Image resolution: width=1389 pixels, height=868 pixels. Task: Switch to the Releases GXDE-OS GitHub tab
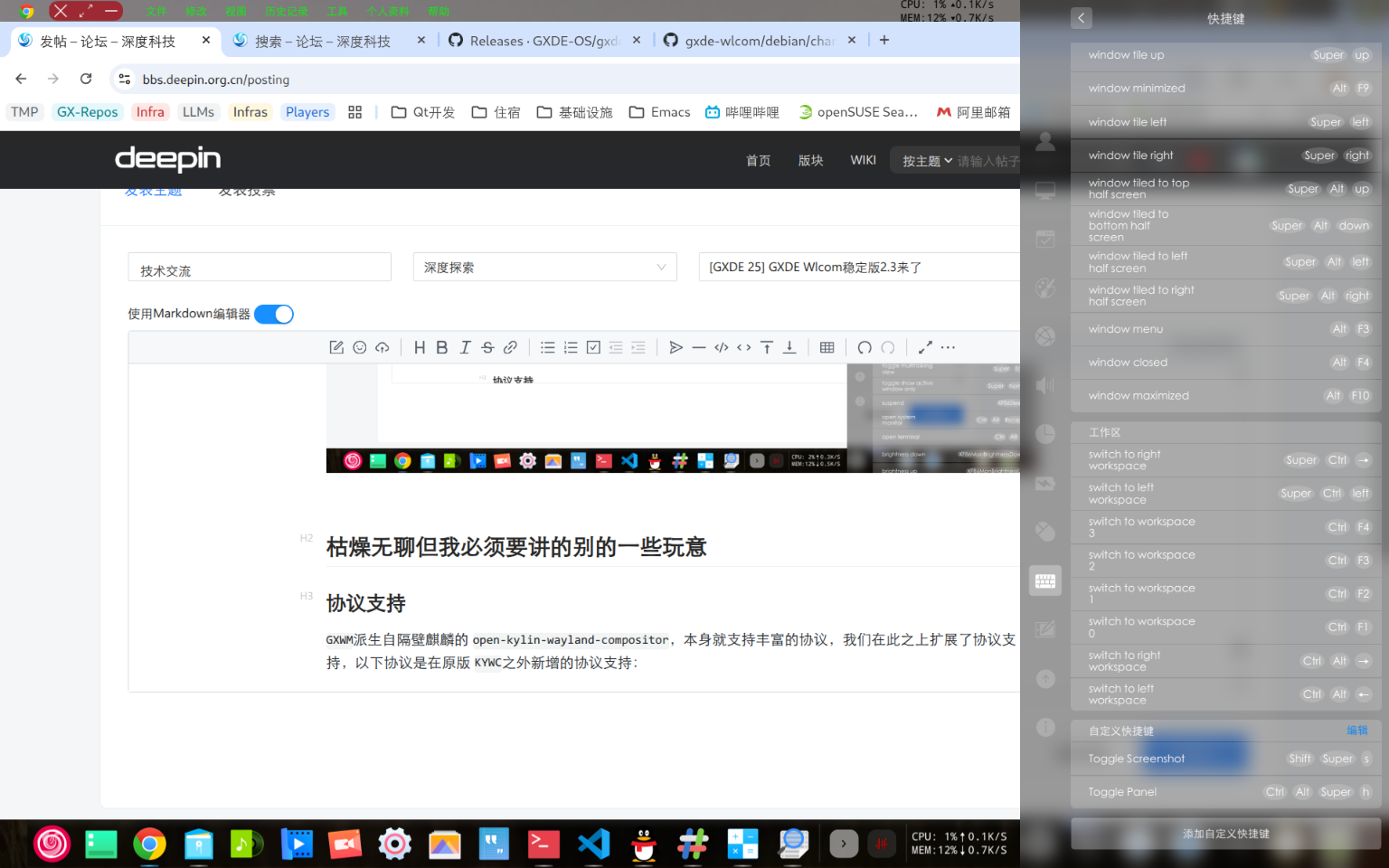(545, 41)
